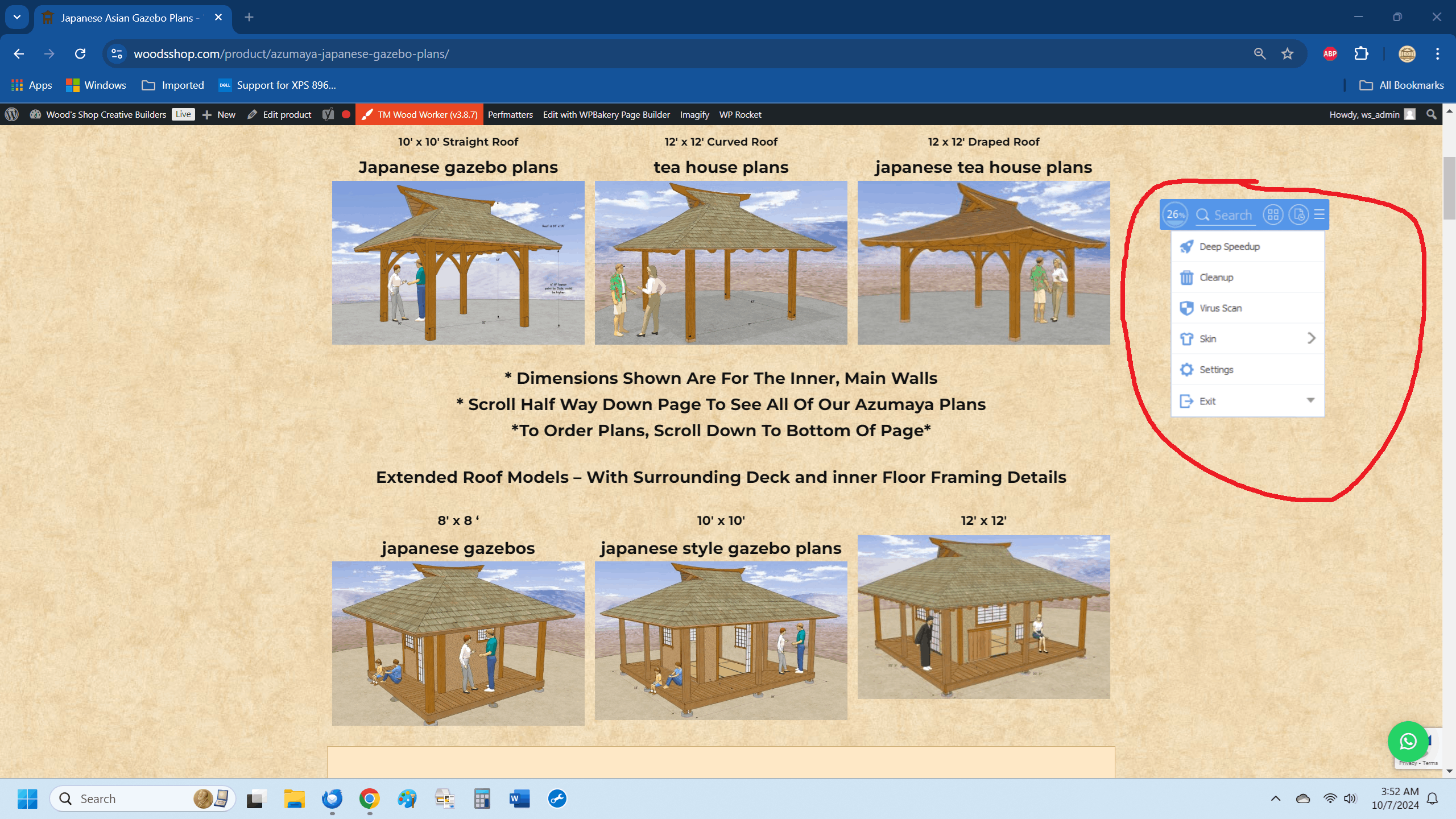Click Edit with WPBakery Page Builder
Image resolution: width=1456 pixels, height=819 pixels.
coord(606,114)
